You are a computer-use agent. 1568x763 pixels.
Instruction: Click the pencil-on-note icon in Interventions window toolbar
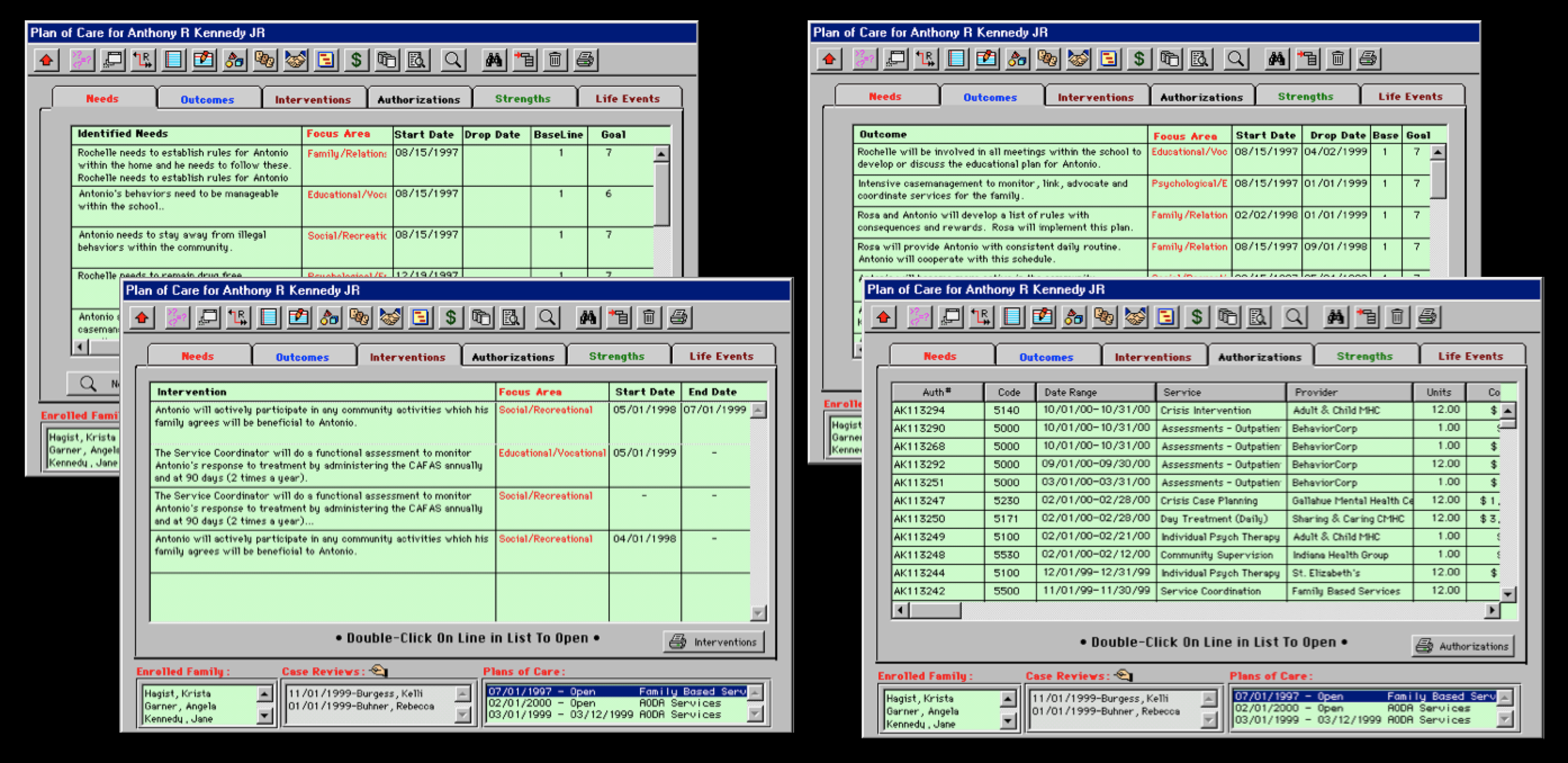click(x=299, y=317)
